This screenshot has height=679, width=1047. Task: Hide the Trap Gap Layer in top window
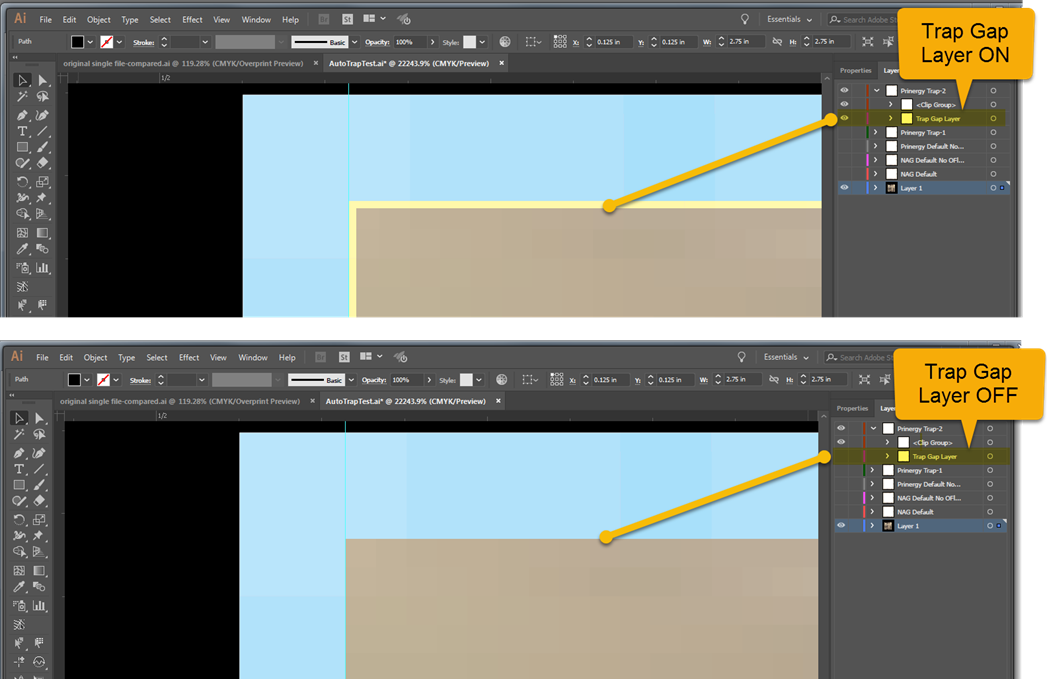(844, 118)
